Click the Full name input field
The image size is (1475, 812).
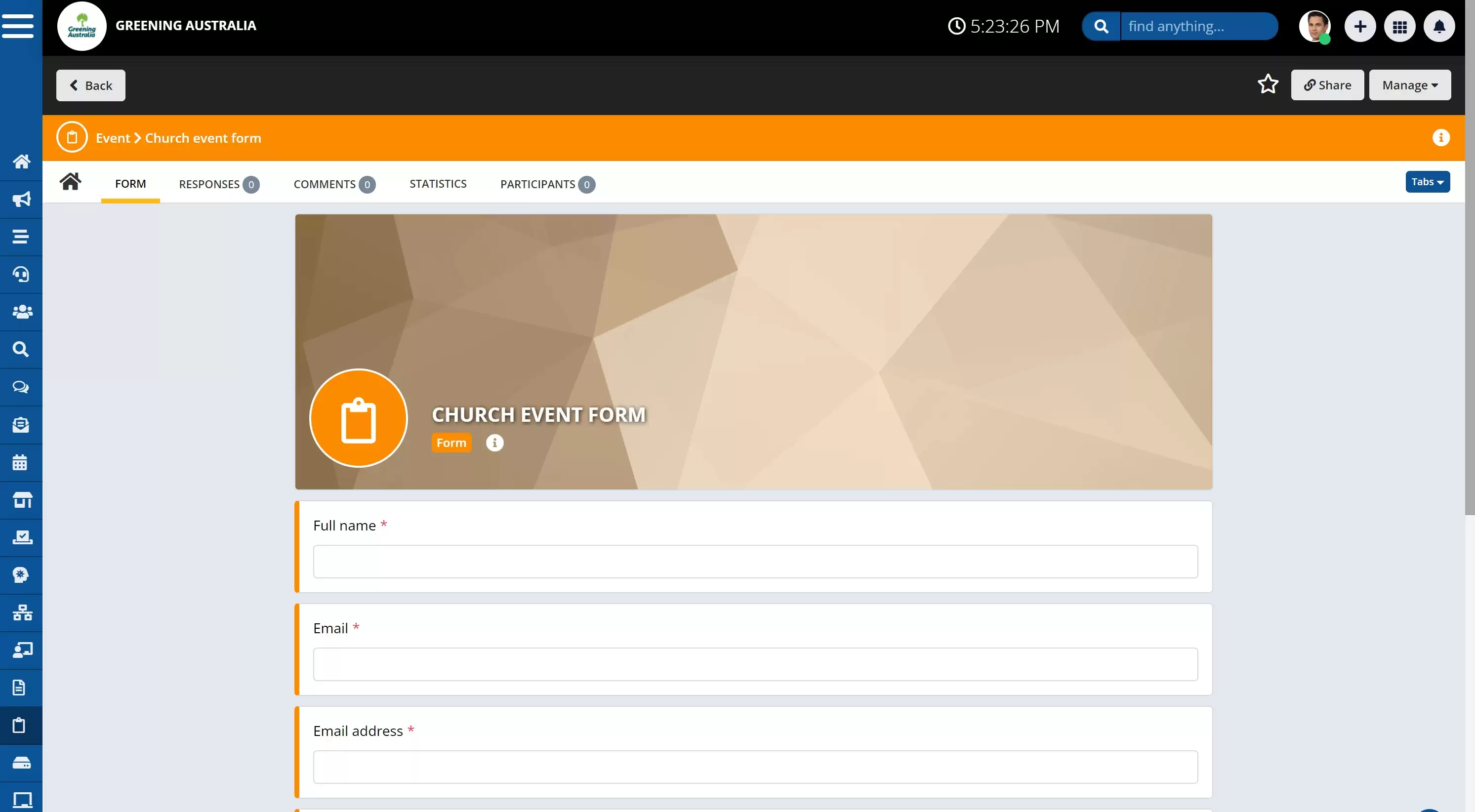[x=755, y=562]
